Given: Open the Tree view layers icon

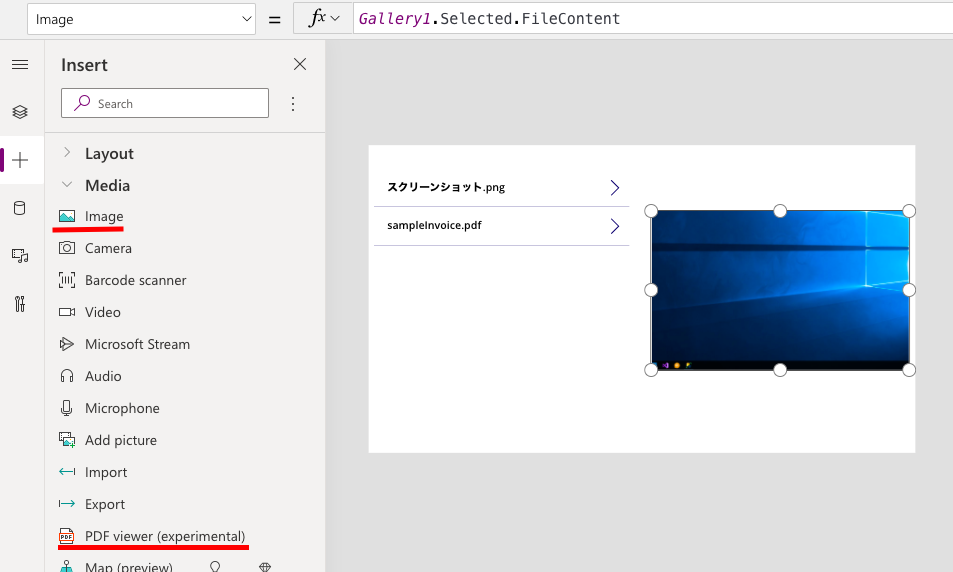Looking at the screenshot, I should [20, 112].
